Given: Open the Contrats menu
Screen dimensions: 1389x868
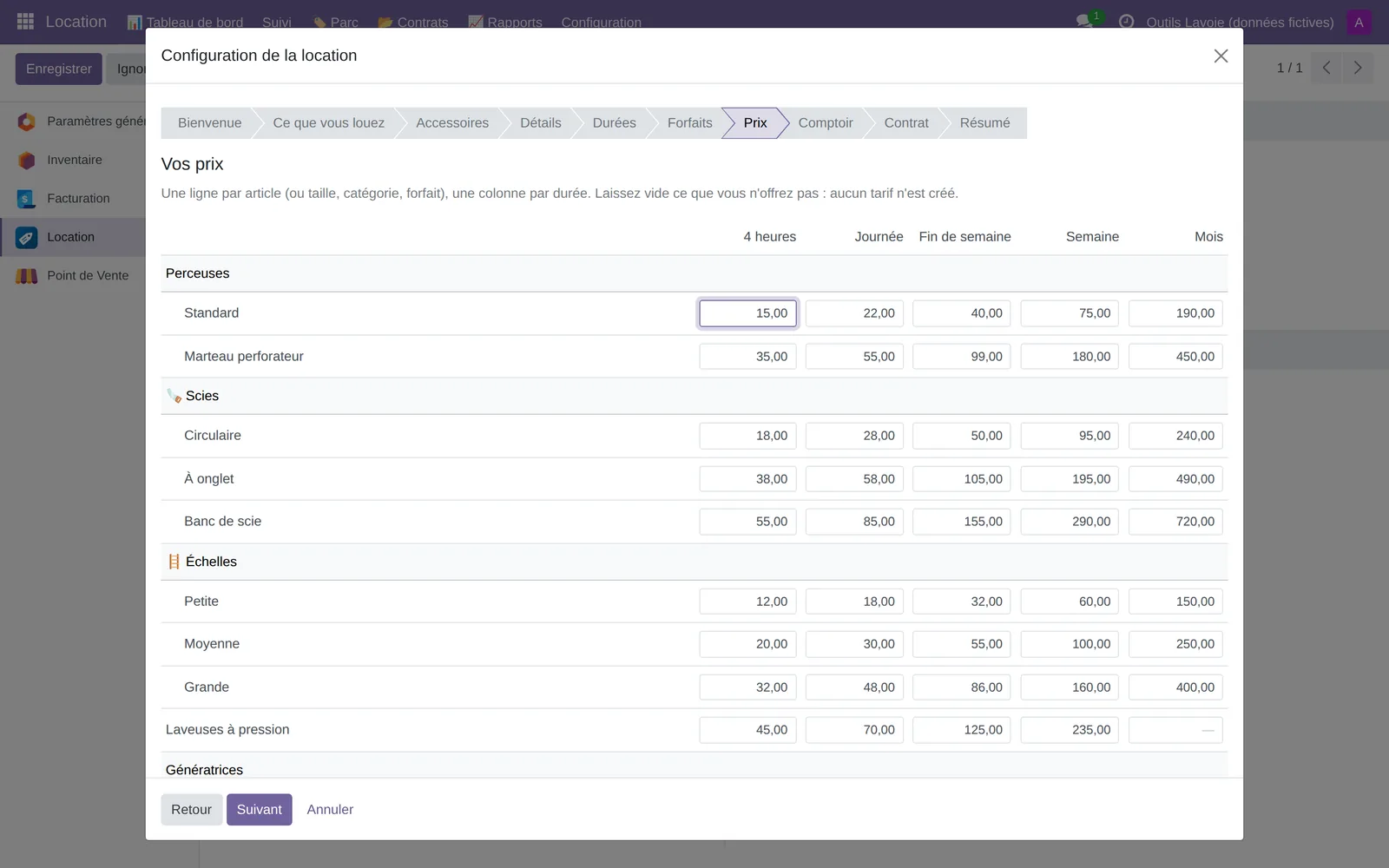Looking at the screenshot, I should [x=413, y=23].
